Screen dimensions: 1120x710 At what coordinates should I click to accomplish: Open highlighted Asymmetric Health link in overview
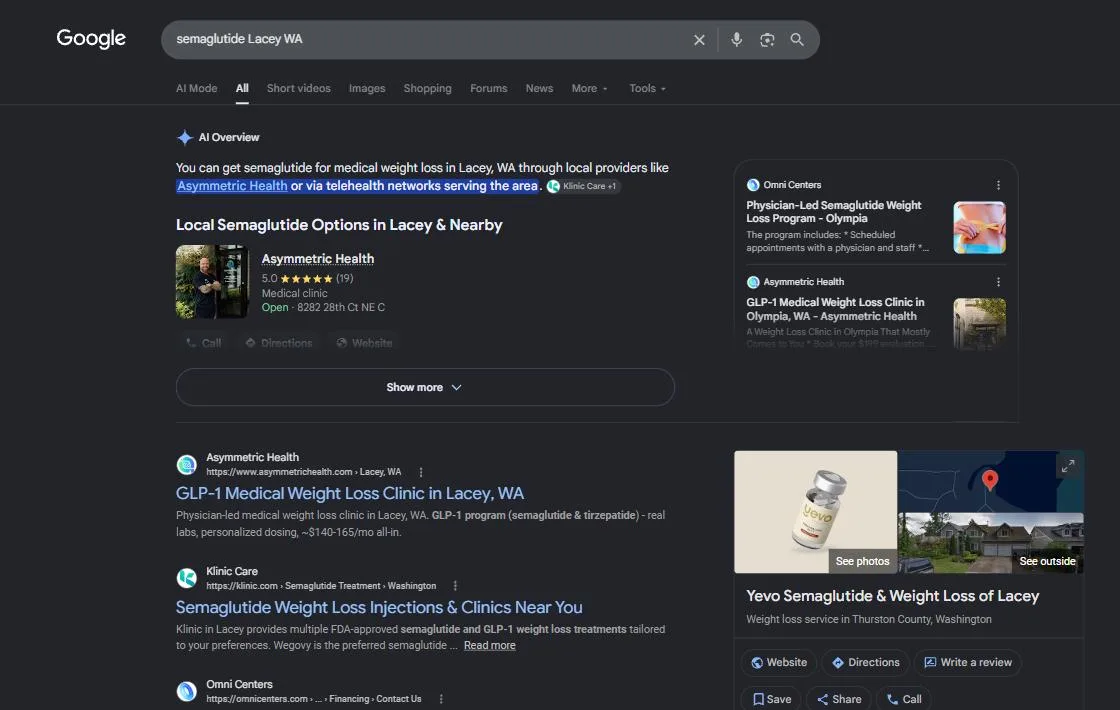[232, 186]
